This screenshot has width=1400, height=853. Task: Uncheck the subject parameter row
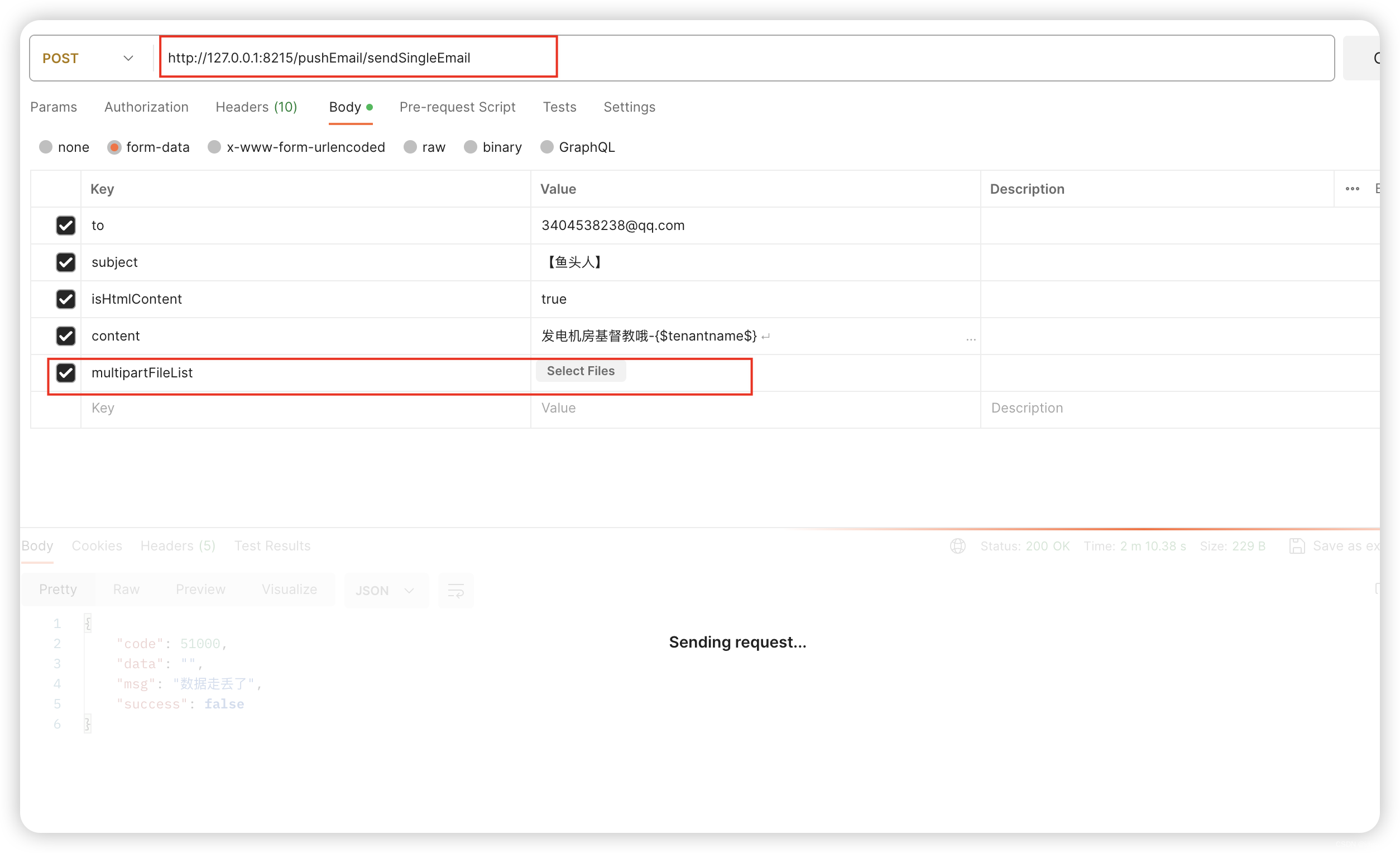tap(66, 262)
